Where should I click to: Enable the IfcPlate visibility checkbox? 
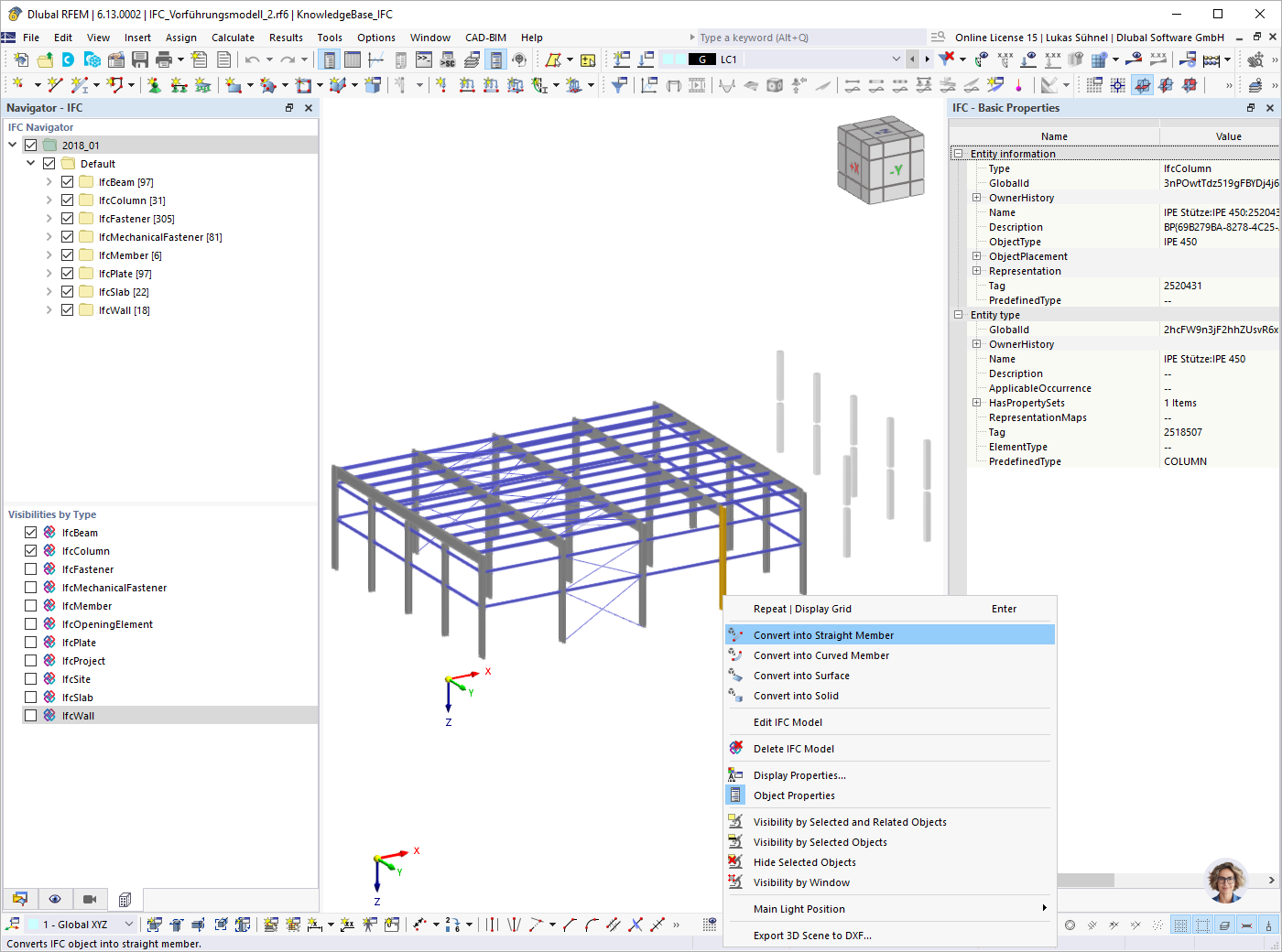(x=31, y=642)
